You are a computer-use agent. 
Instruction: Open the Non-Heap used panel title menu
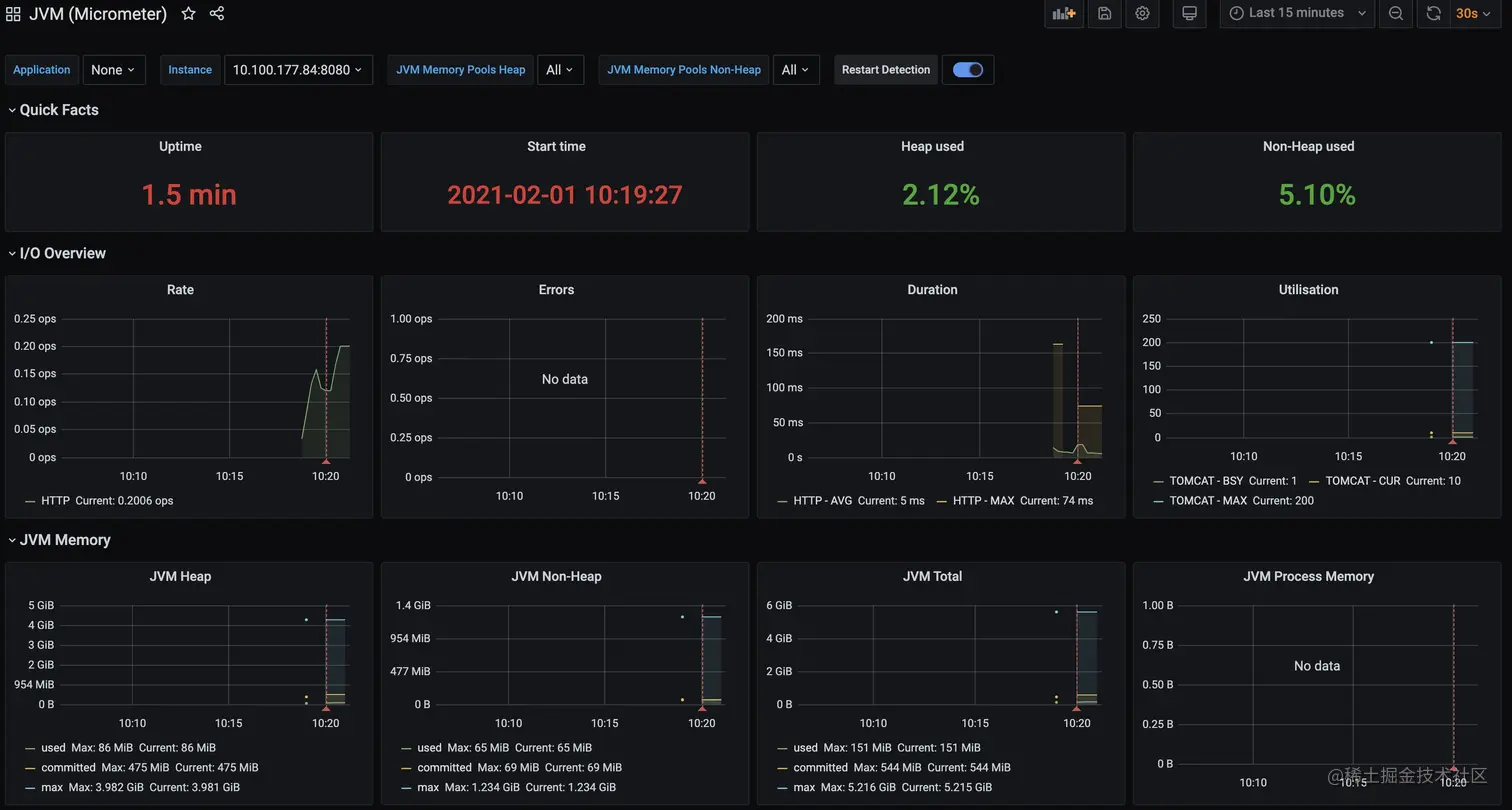point(1308,146)
